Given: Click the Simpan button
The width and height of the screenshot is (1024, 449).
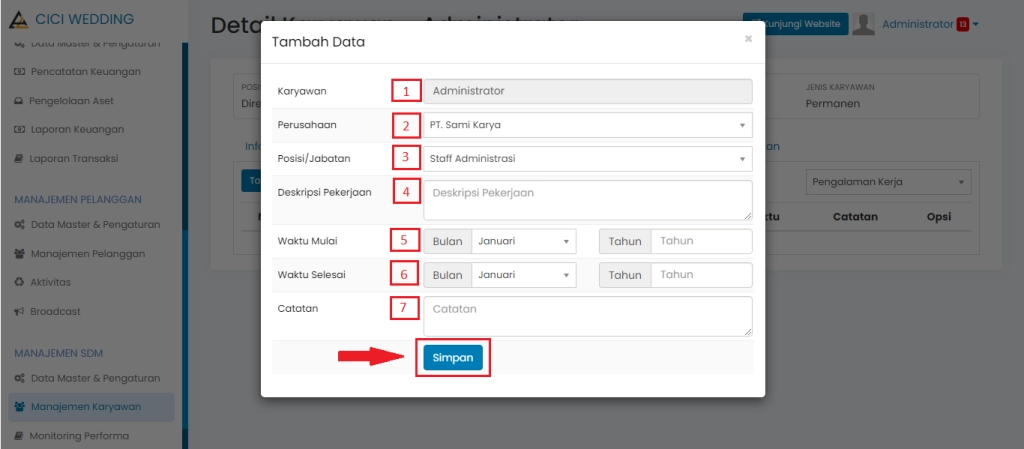Looking at the screenshot, I should click(453, 357).
